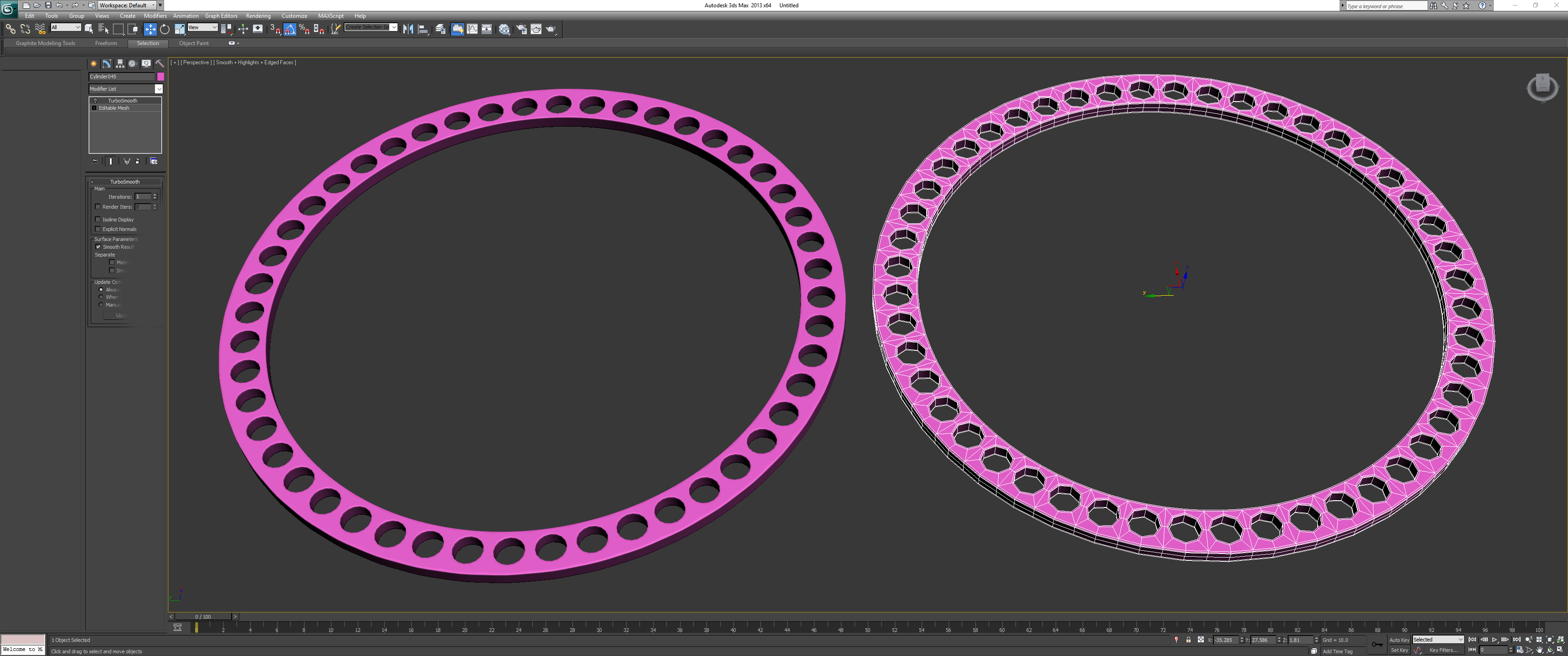Viewport: 1568px width, 656px height.
Task: Toggle Angle Snap in toolbar
Action: (x=290, y=29)
